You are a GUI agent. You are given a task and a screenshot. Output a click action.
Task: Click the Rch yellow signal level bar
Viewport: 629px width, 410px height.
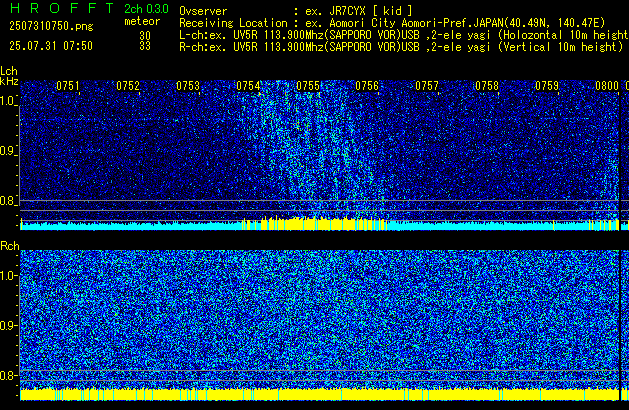[320, 394]
